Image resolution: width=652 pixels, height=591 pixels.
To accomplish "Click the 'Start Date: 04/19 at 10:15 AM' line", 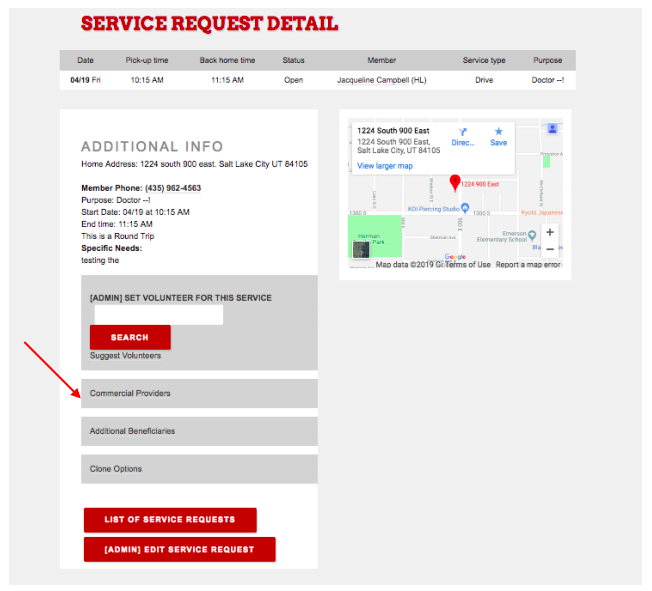I will coord(135,212).
